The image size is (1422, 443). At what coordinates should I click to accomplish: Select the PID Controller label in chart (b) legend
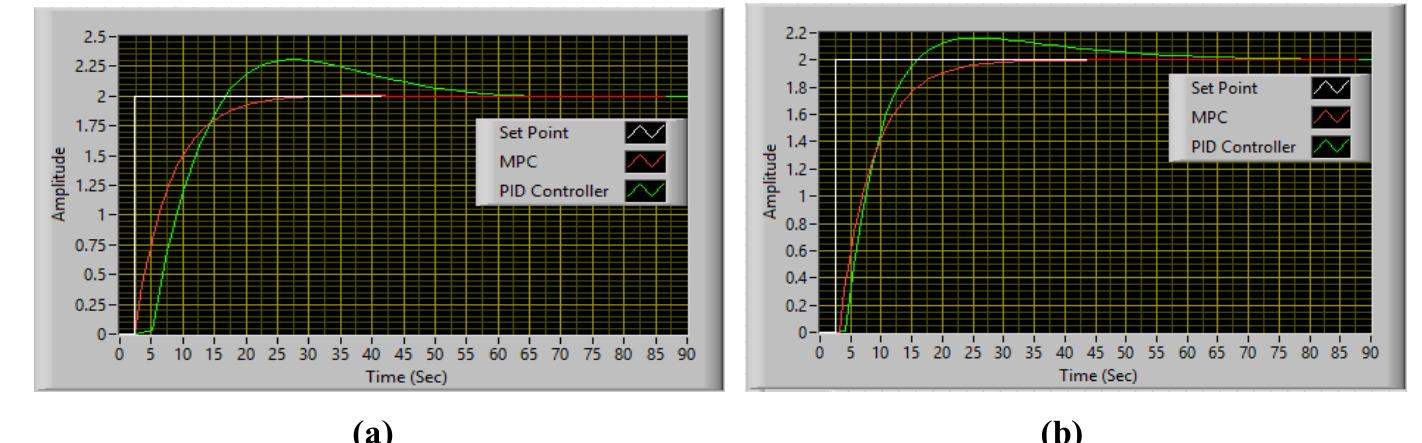(x=1243, y=148)
